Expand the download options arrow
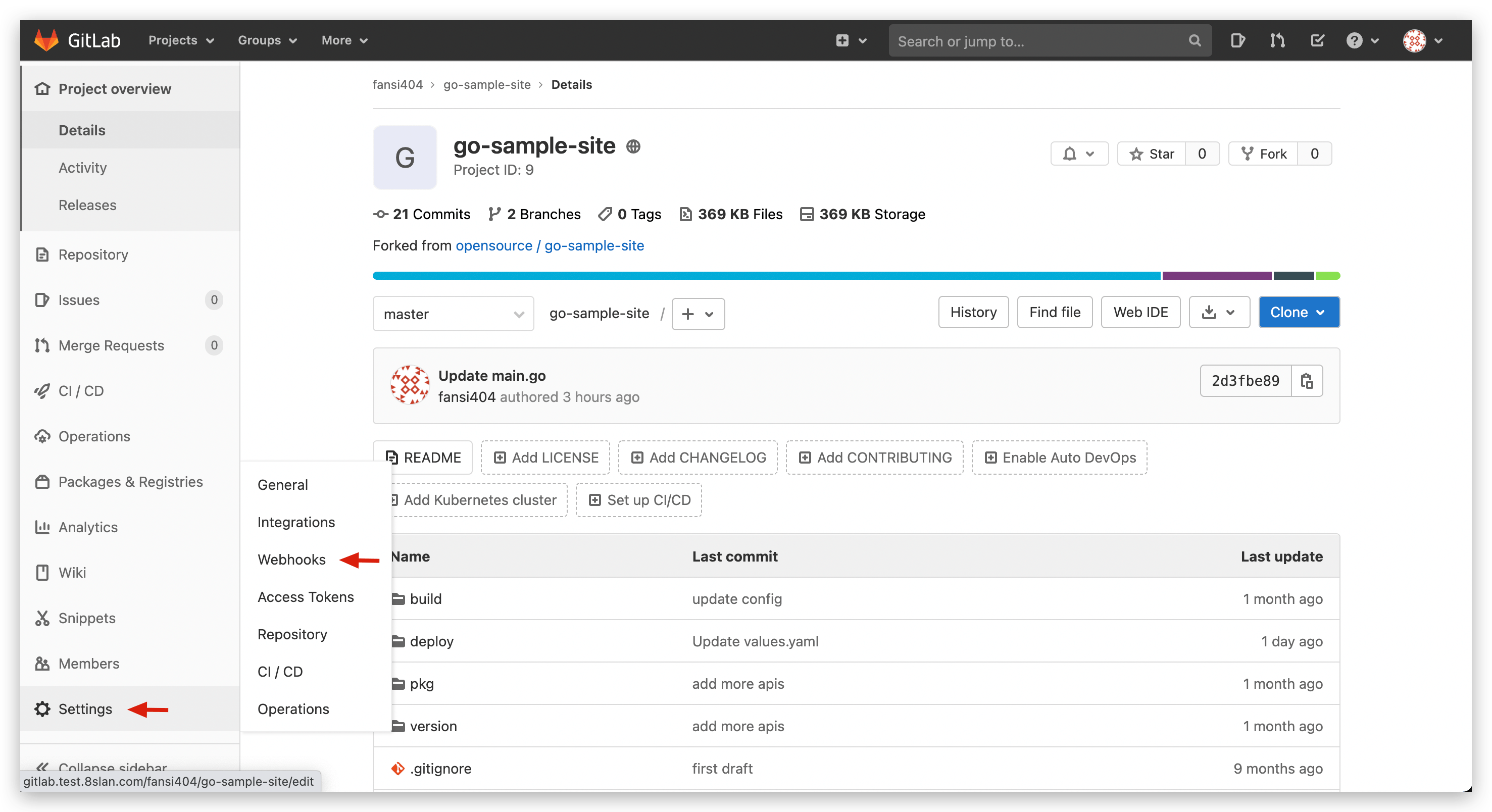1492x812 pixels. (1230, 312)
